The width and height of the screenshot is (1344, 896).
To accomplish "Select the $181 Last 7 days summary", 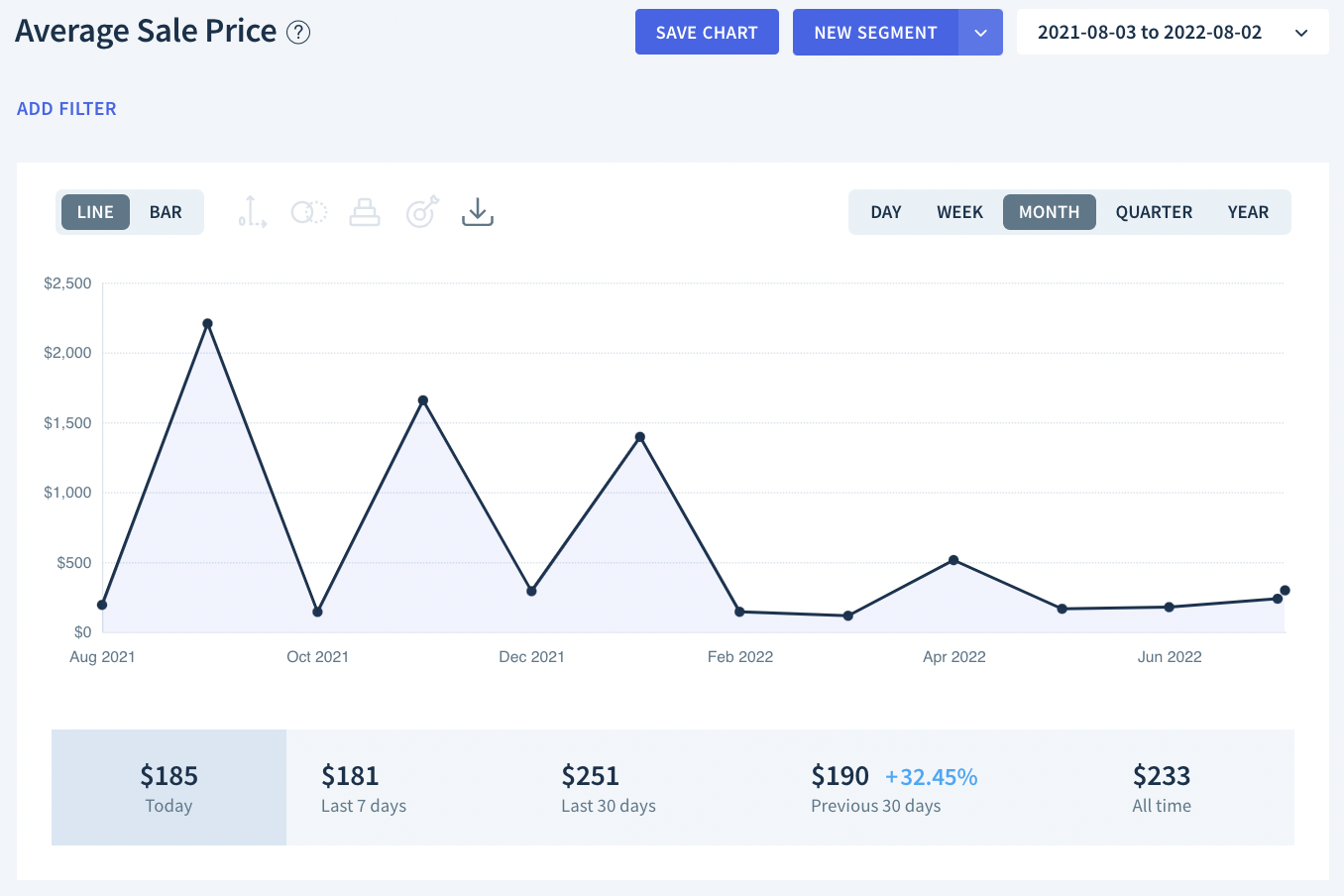I will (x=364, y=788).
